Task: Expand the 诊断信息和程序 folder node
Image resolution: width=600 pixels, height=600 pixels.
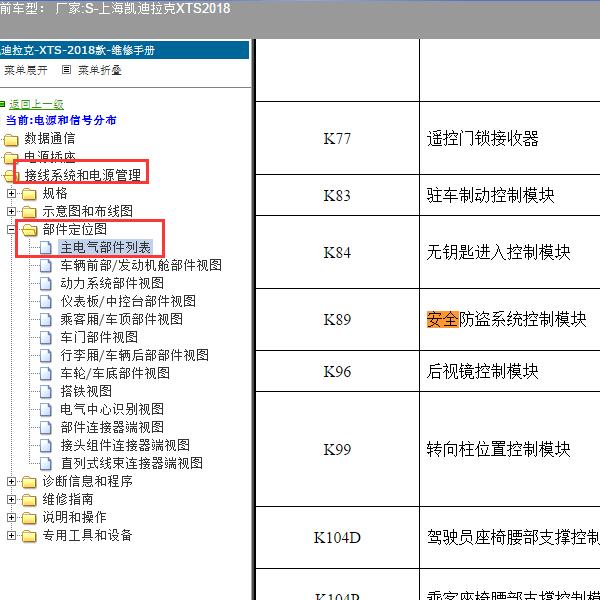Action: 11,481
